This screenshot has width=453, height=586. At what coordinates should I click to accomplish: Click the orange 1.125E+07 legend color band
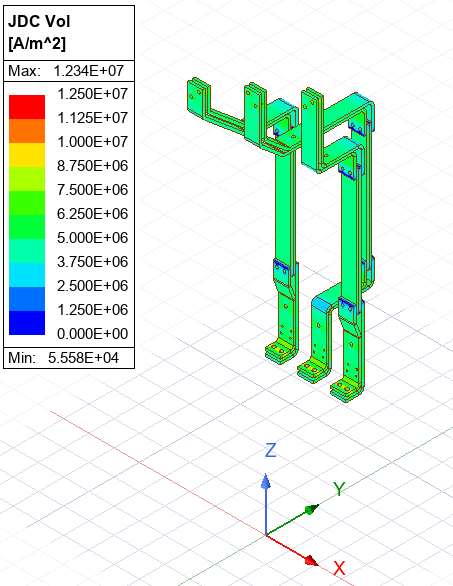27,131
